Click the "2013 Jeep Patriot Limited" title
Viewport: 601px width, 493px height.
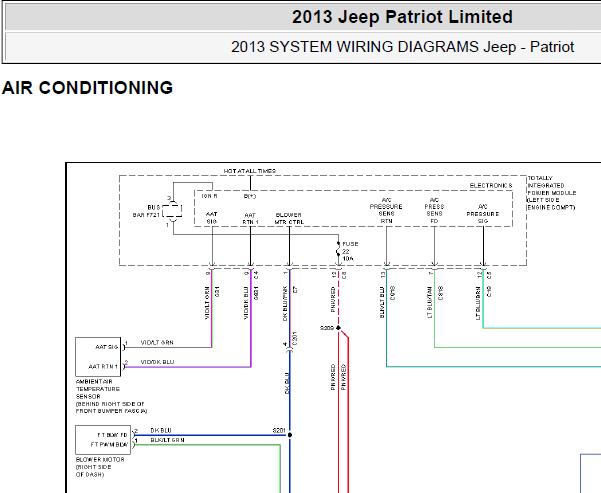coord(402,17)
